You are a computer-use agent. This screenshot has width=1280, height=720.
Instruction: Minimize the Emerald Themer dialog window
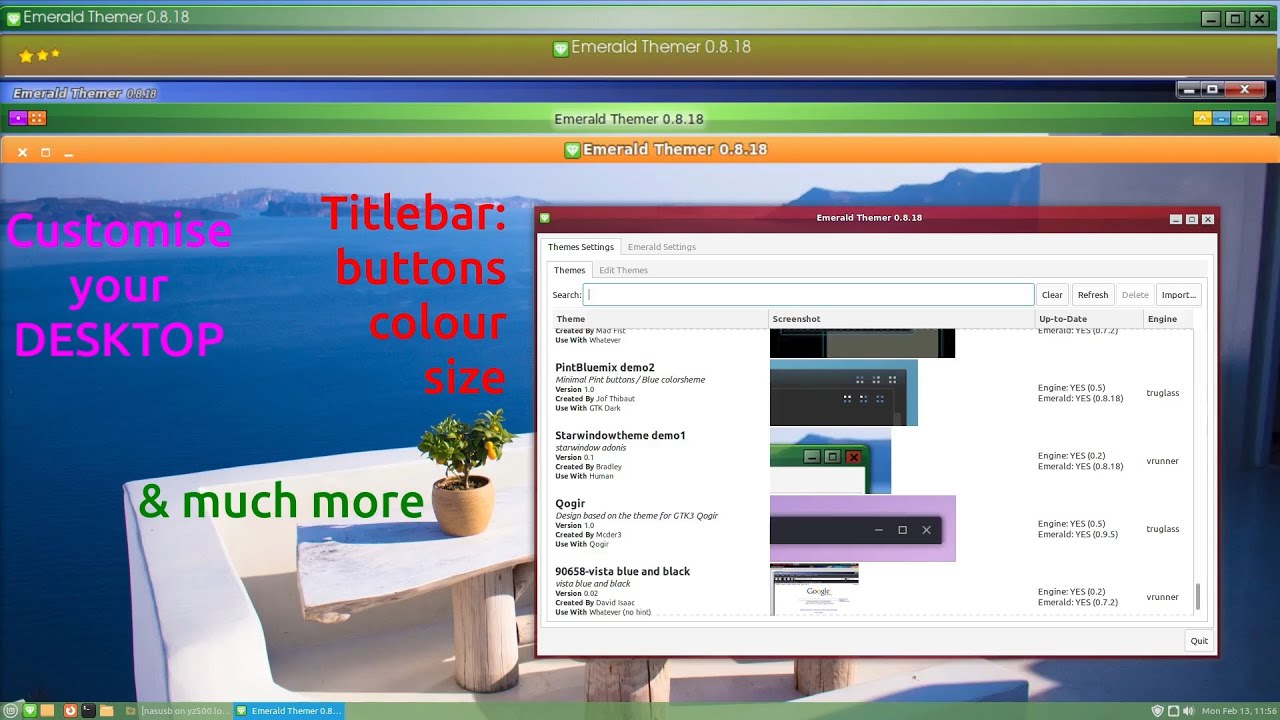click(1176, 219)
